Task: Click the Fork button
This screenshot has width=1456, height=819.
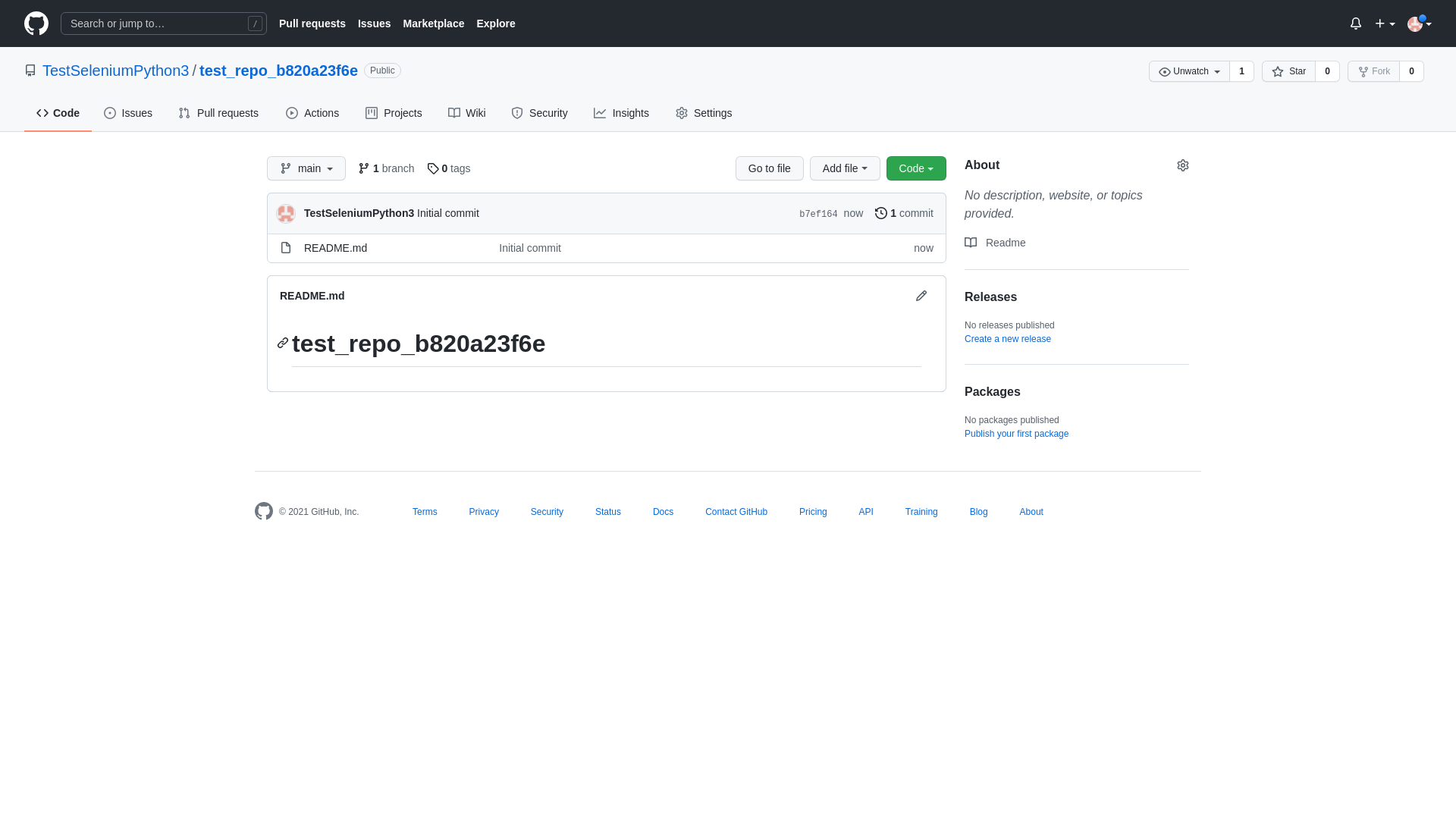Action: coord(1373,71)
